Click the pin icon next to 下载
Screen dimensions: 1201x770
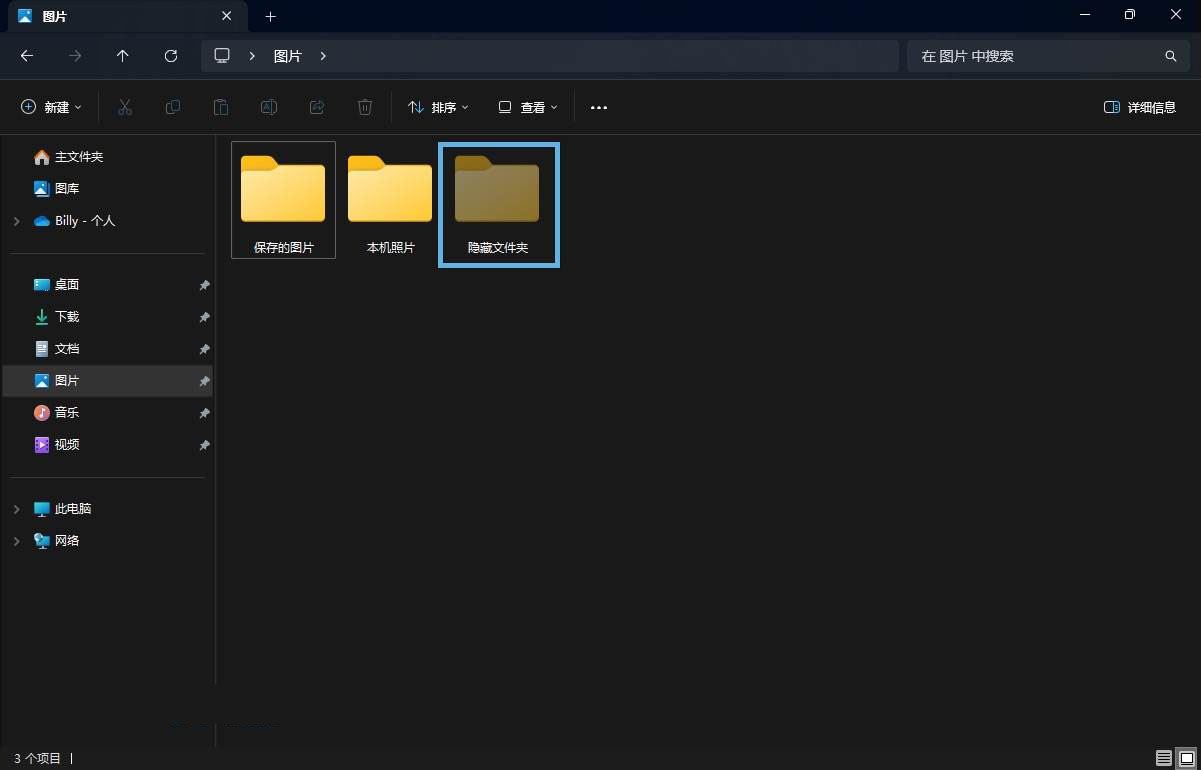pyautogui.click(x=204, y=317)
